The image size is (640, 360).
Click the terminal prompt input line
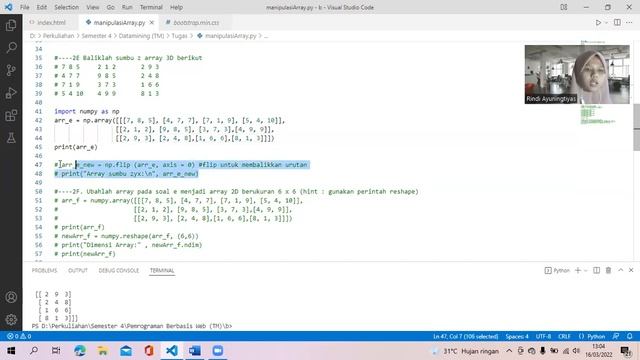(132, 326)
